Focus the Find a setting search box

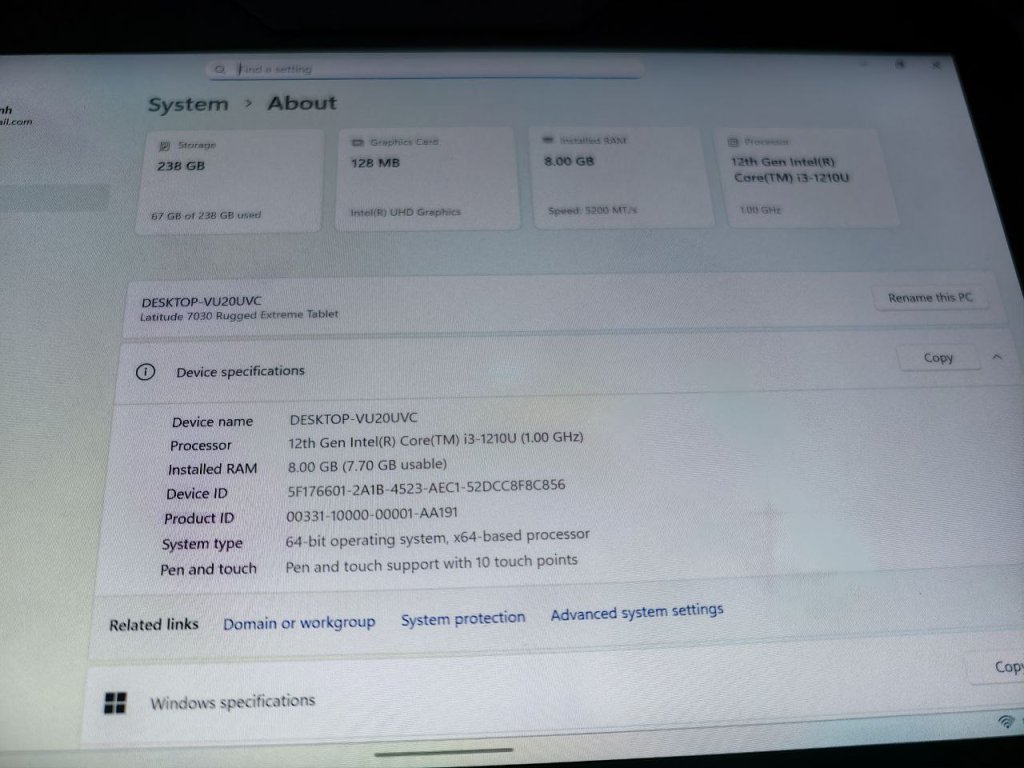(x=430, y=69)
